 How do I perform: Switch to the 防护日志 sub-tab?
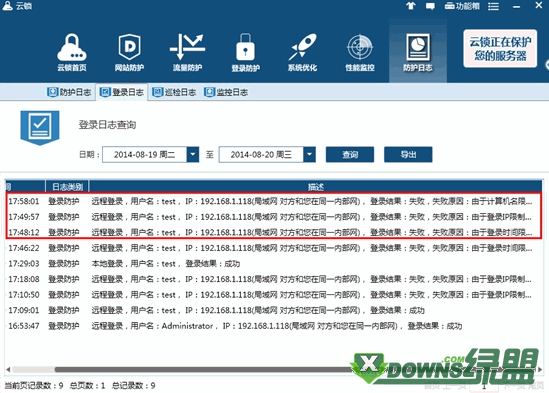pyautogui.click(x=69, y=92)
